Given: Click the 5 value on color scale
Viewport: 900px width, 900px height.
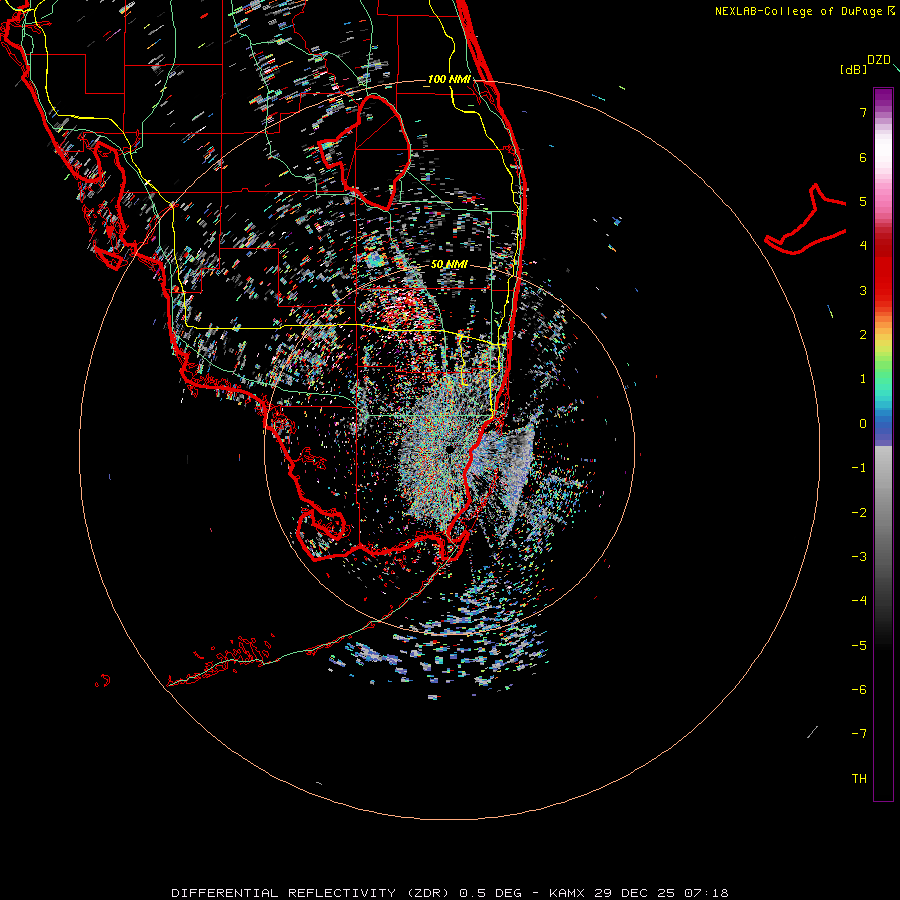Looking at the screenshot, I should [863, 201].
